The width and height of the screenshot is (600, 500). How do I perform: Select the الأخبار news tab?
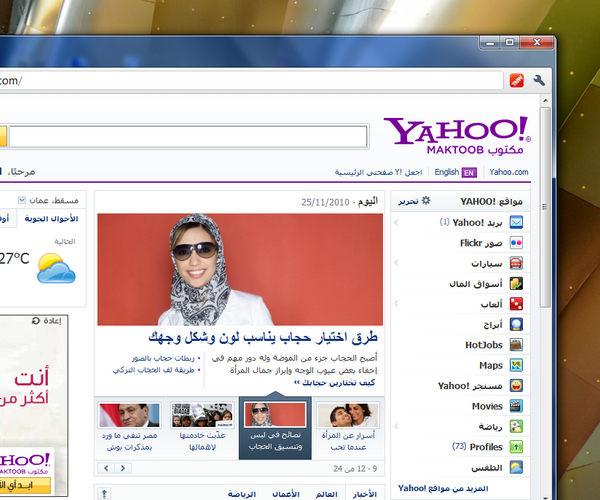pos(365,494)
